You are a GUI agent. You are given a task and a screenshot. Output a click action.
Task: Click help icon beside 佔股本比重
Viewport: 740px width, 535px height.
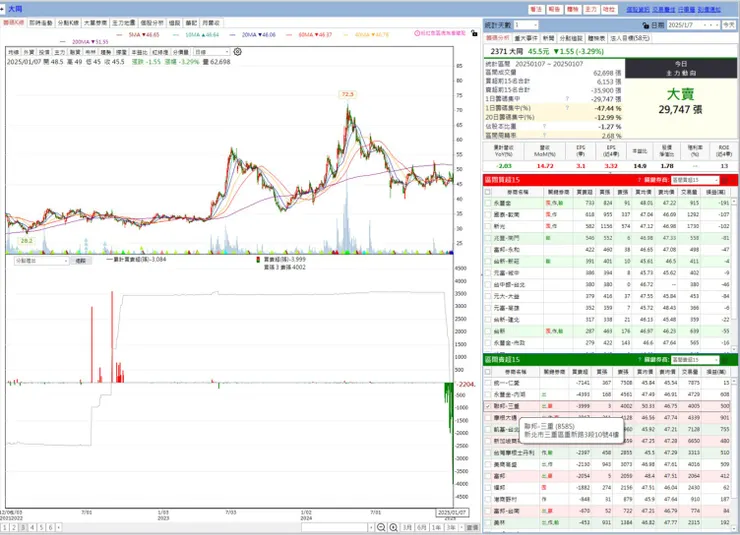[544, 126]
